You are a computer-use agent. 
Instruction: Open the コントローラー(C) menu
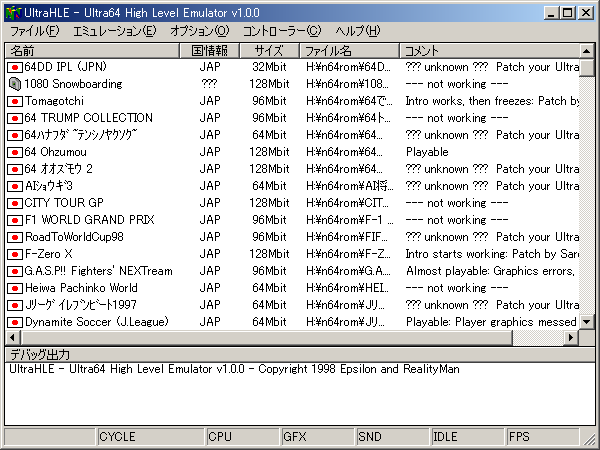click(x=282, y=31)
